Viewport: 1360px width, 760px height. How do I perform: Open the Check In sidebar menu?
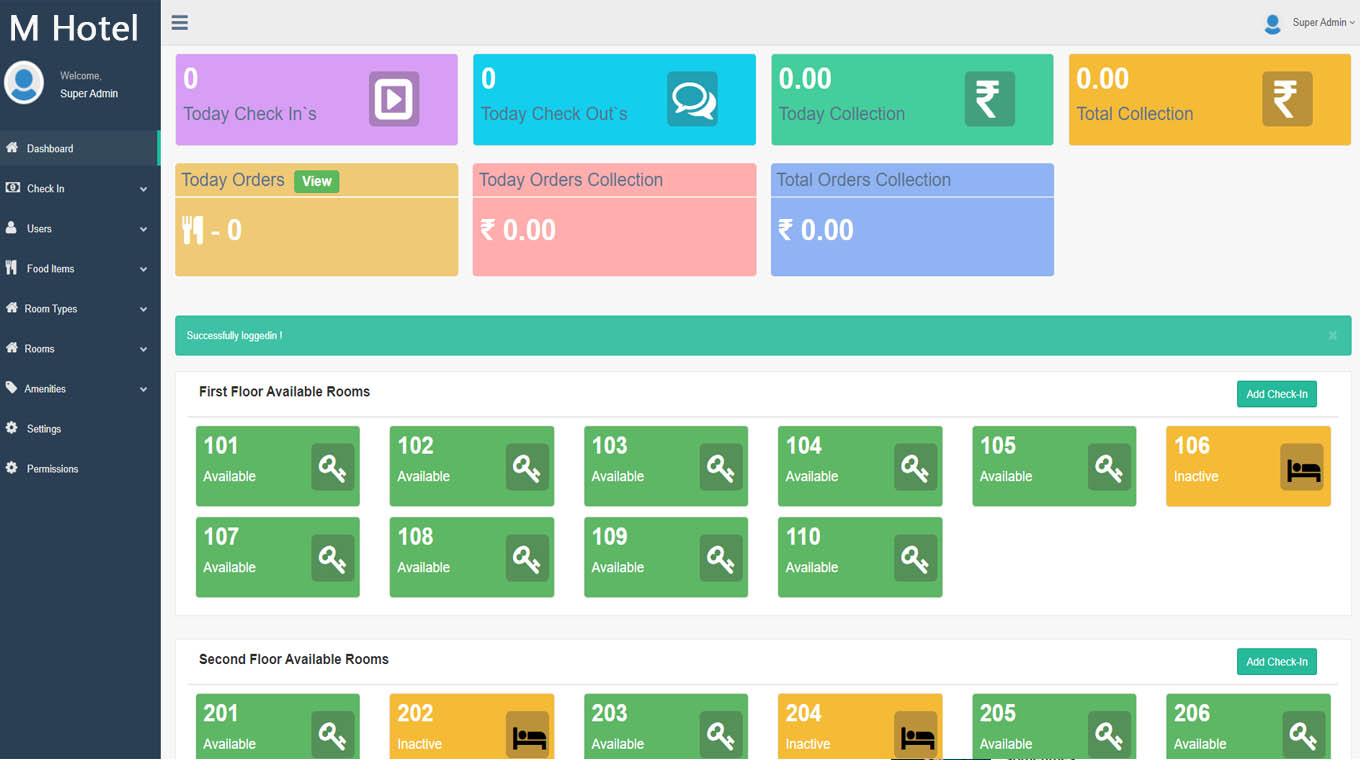click(x=80, y=188)
